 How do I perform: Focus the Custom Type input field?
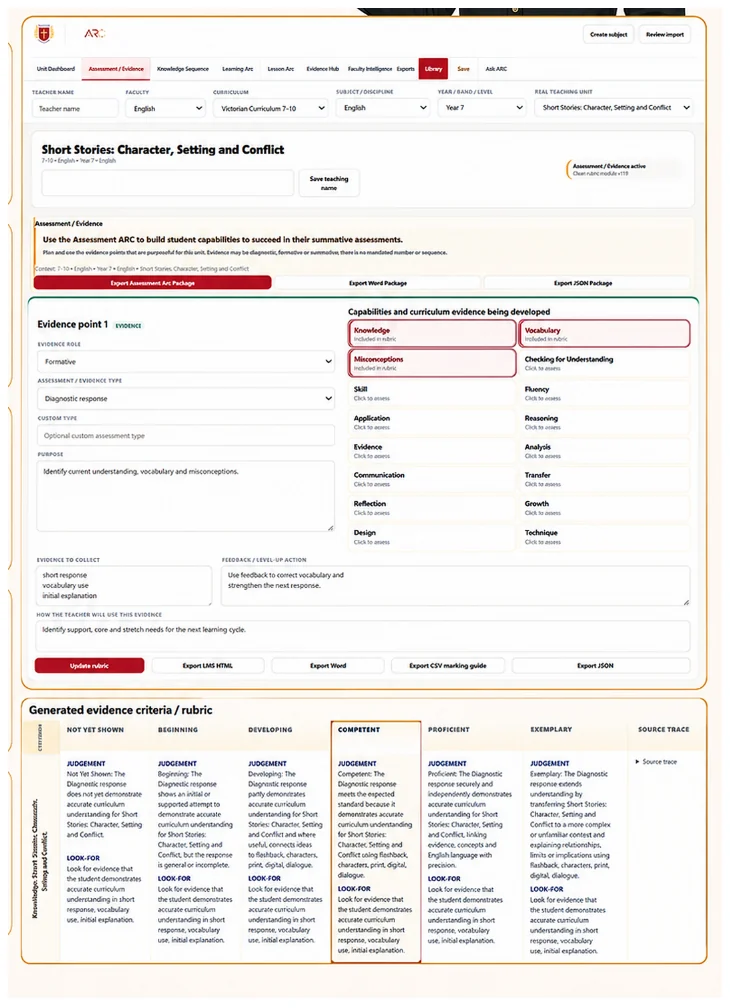click(x=186, y=435)
